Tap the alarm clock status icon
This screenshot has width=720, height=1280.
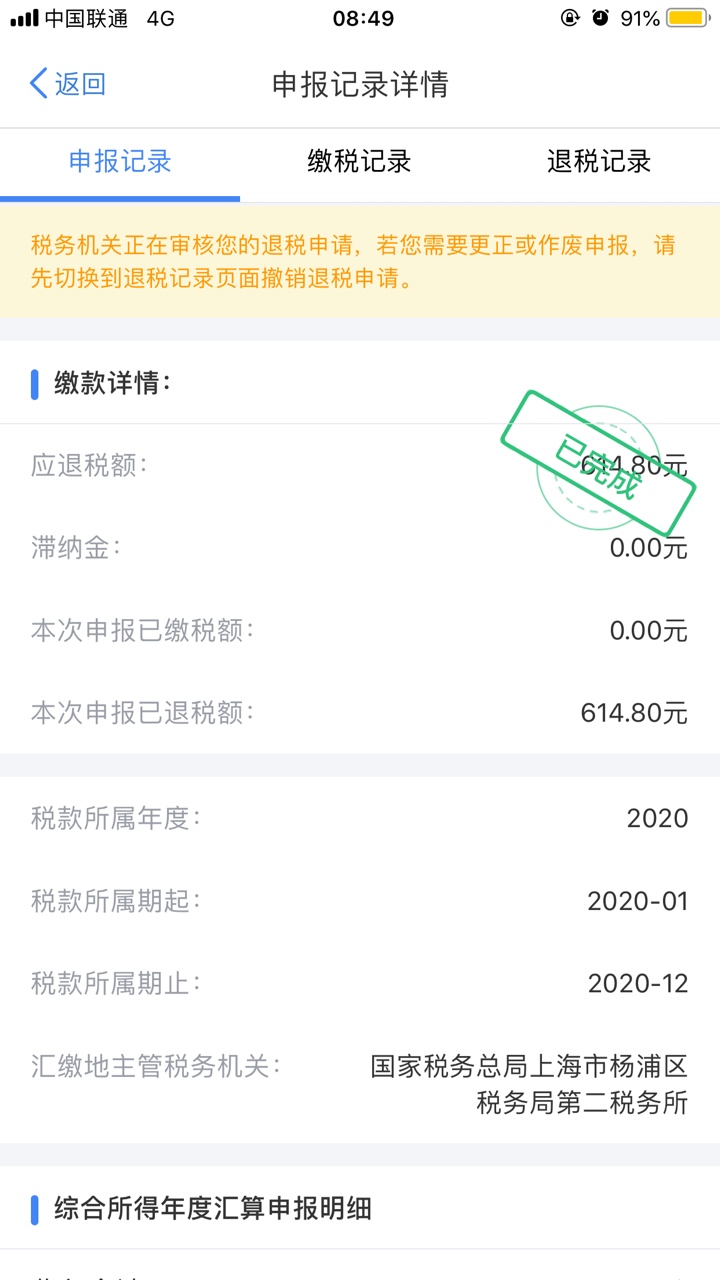pos(600,18)
